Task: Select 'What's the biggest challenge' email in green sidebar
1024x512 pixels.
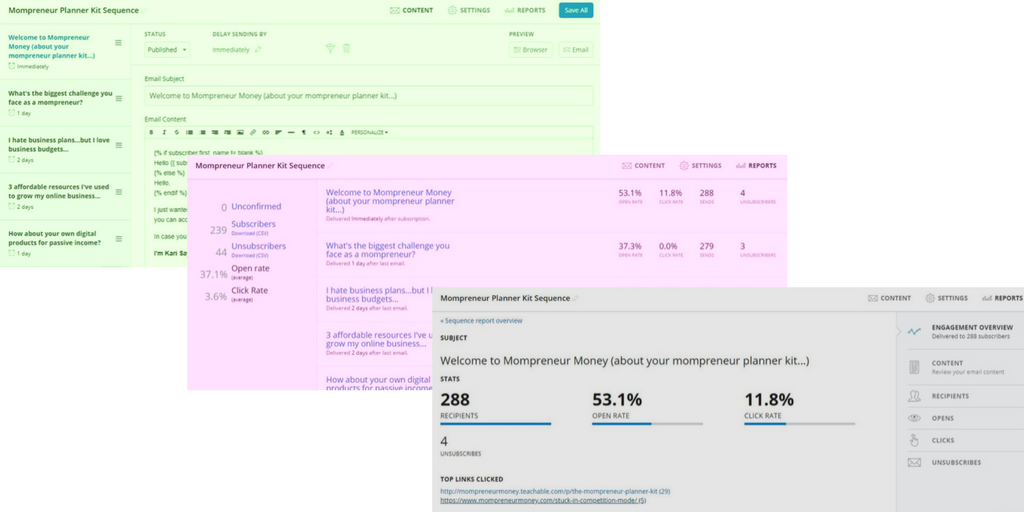Action: [x=60, y=97]
